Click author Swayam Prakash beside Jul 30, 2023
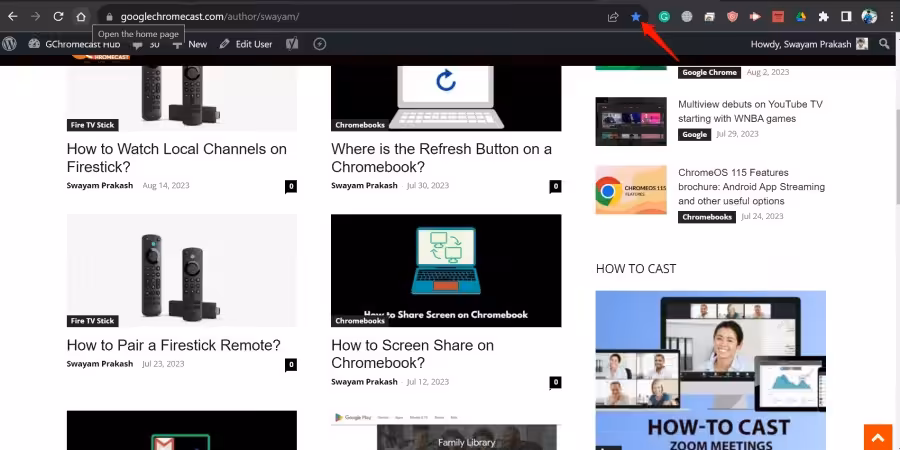 point(364,185)
